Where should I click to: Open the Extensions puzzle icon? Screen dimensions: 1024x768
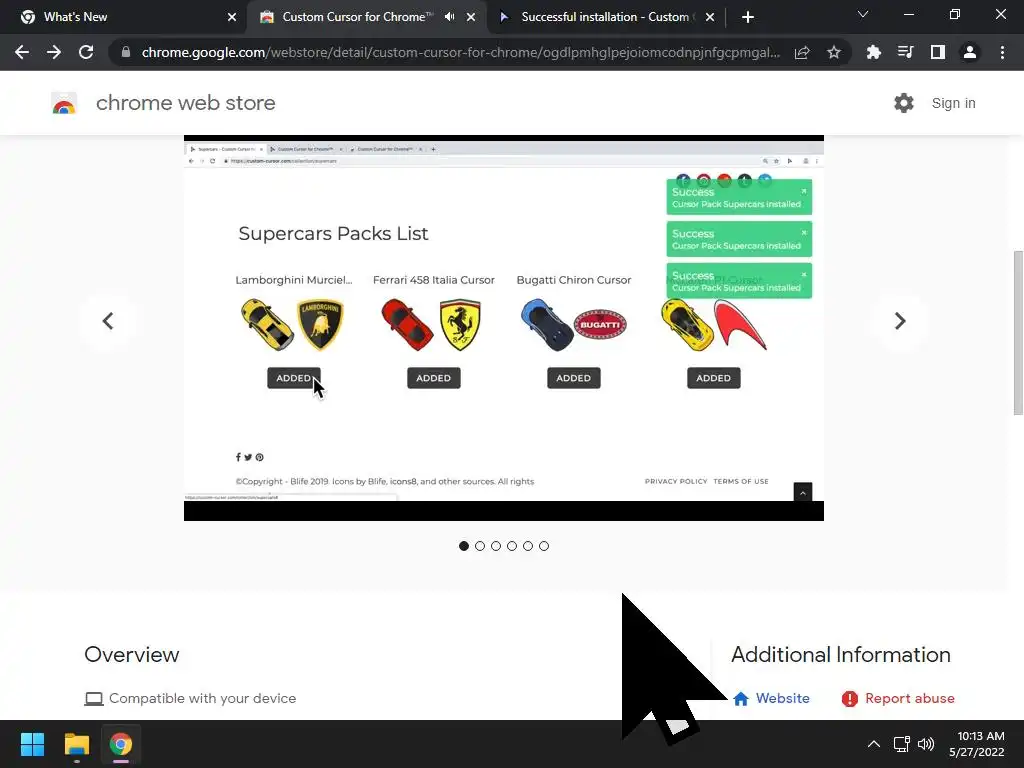[873, 52]
